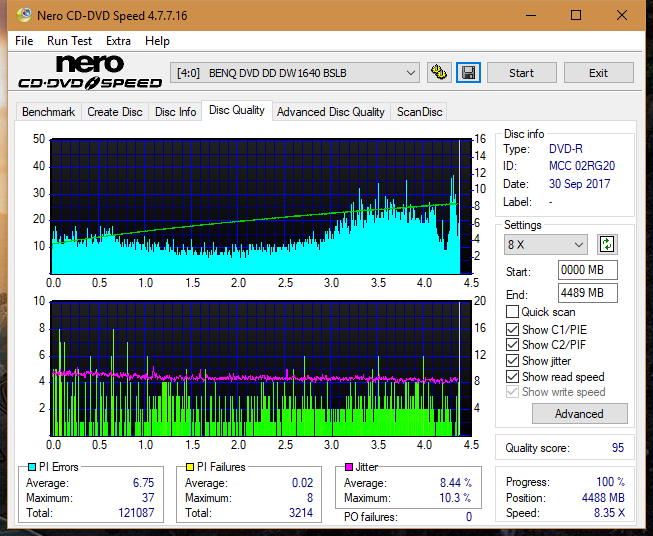
Task: Click the End position 4489 MB field
Action: point(588,293)
